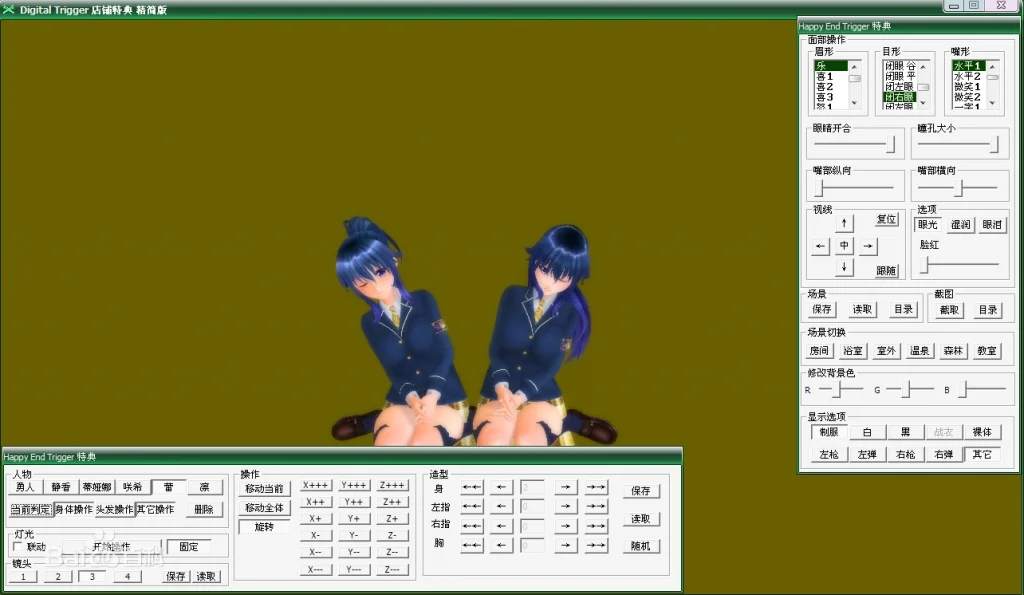Image resolution: width=1024 pixels, height=595 pixels.
Task: Click the left arrow in the 视线 gaze pad
Action: pos(821,246)
